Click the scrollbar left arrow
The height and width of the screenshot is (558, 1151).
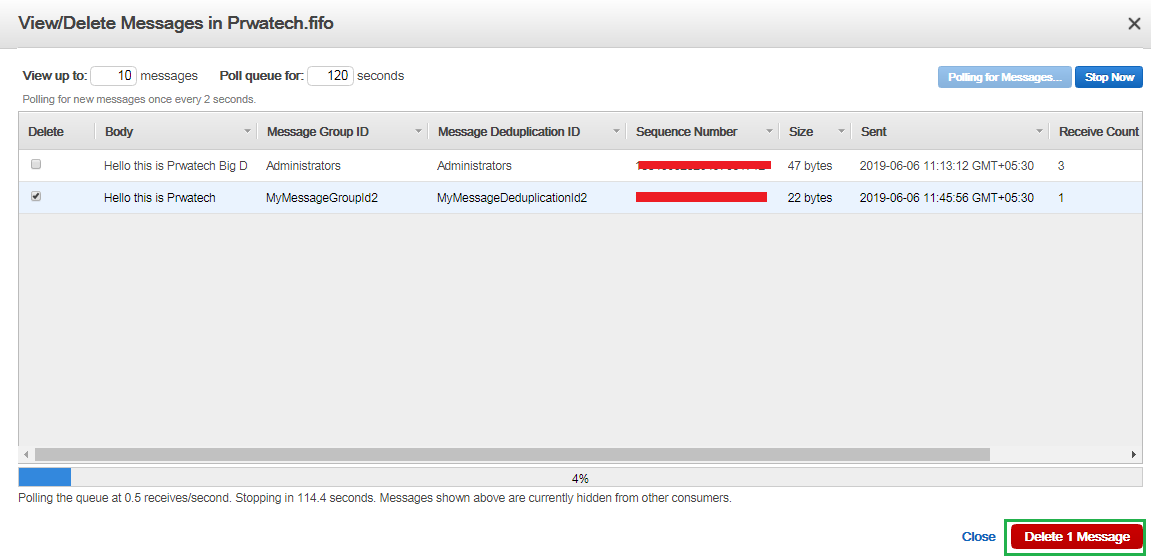26,454
